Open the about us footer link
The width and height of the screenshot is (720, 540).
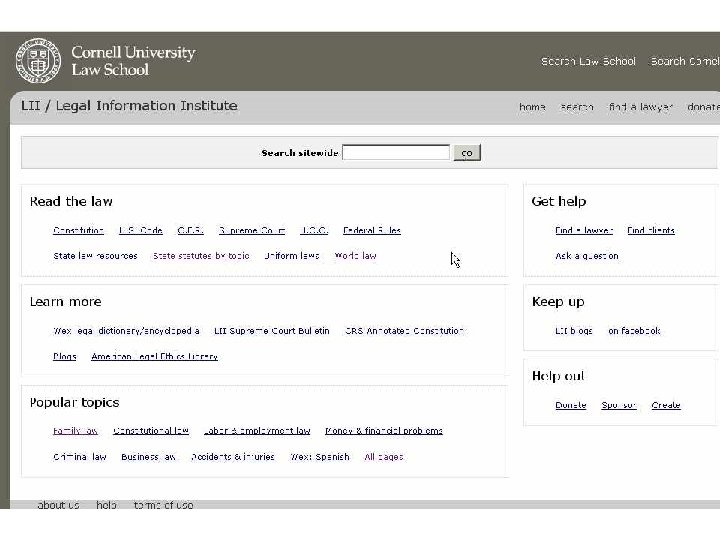coord(58,505)
